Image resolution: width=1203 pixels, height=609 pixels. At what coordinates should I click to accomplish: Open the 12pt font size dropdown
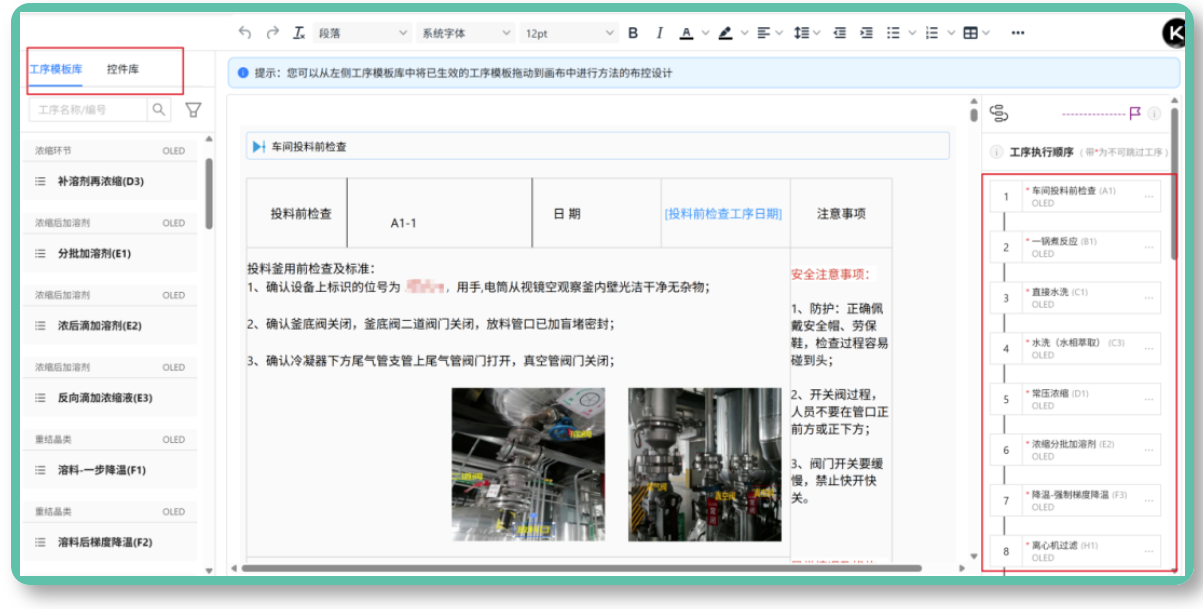(569, 33)
